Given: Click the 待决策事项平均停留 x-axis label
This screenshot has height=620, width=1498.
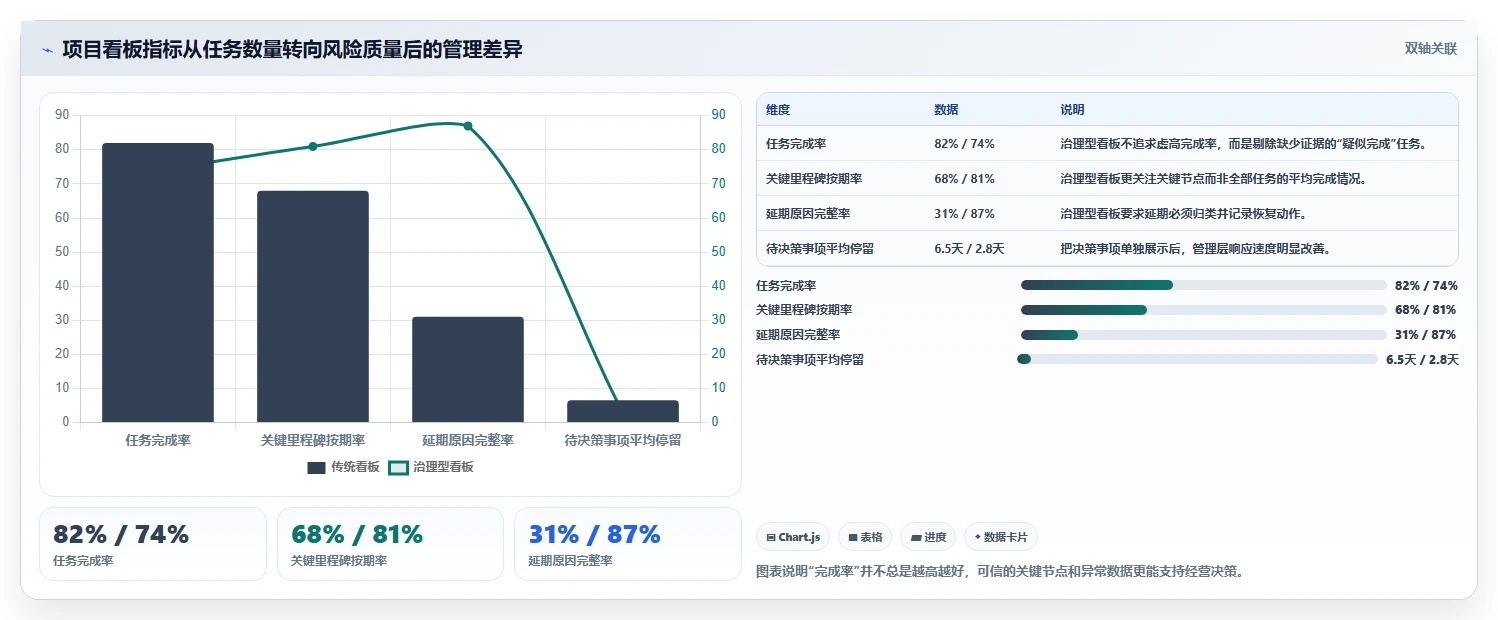Looking at the screenshot, I should pos(623,440).
